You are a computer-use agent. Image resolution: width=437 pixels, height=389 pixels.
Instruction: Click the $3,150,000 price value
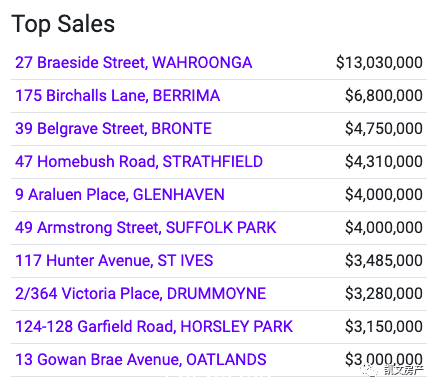coord(384,327)
